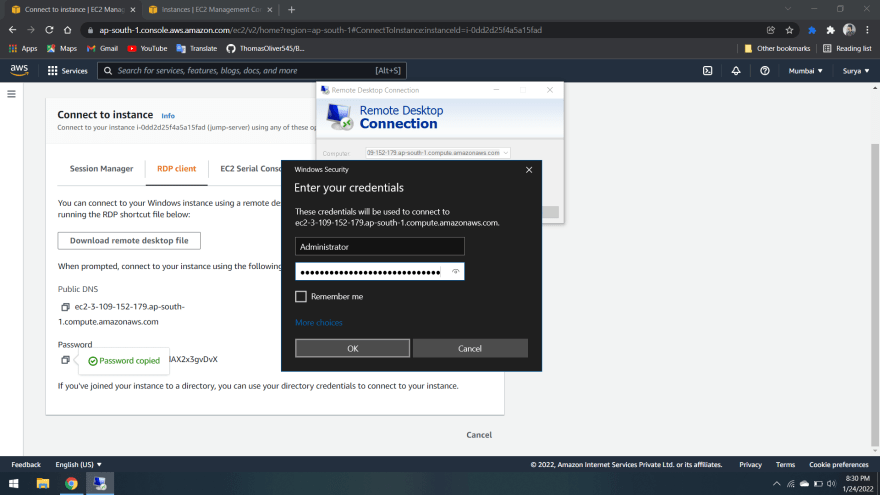880x495 pixels.
Task: Open the AWS help question icon
Action: point(764,71)
